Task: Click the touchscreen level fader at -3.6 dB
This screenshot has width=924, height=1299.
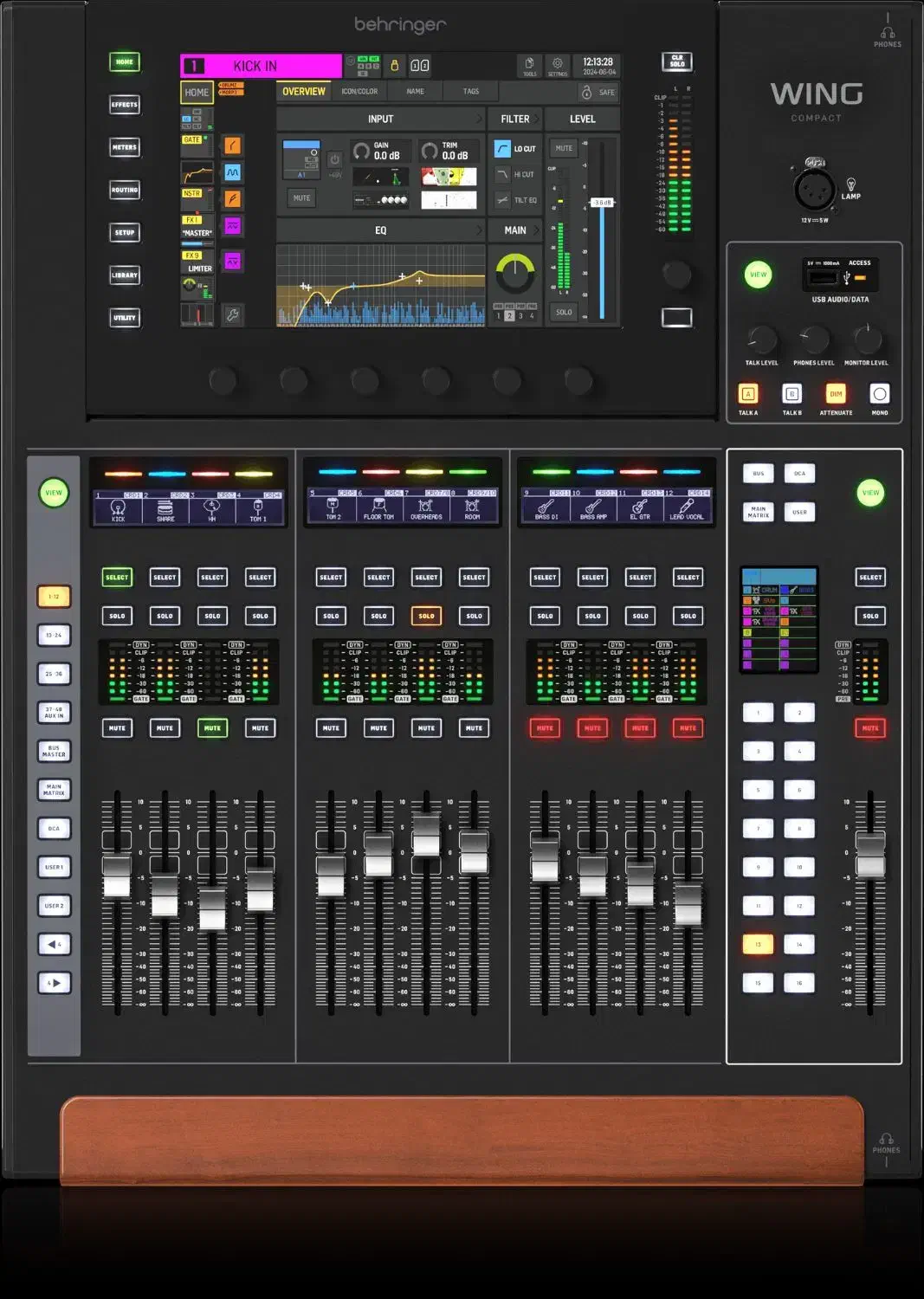Action: (602, 203)
